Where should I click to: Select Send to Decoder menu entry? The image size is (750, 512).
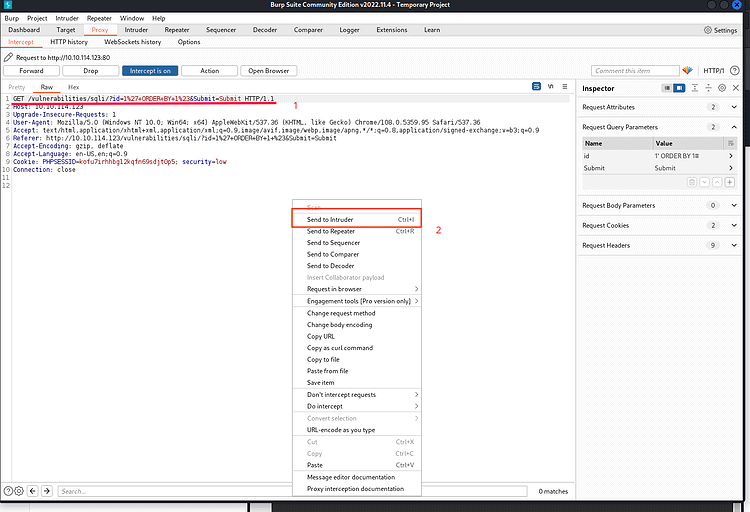point(357,266)
